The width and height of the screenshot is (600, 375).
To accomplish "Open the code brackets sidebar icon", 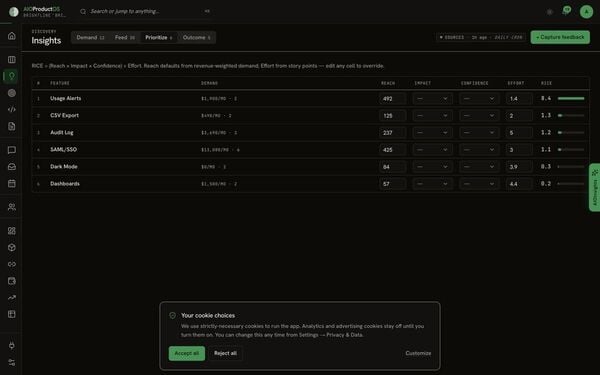I will [x=12, y=109].
